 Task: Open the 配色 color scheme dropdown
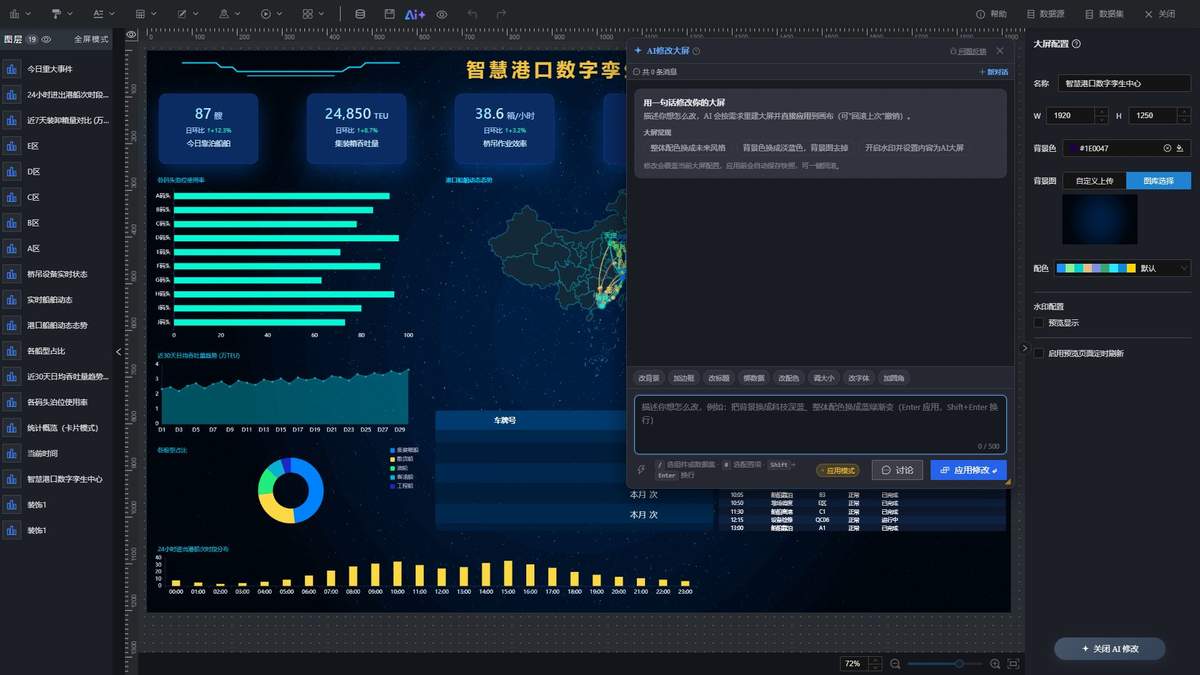coord(1123,268)
